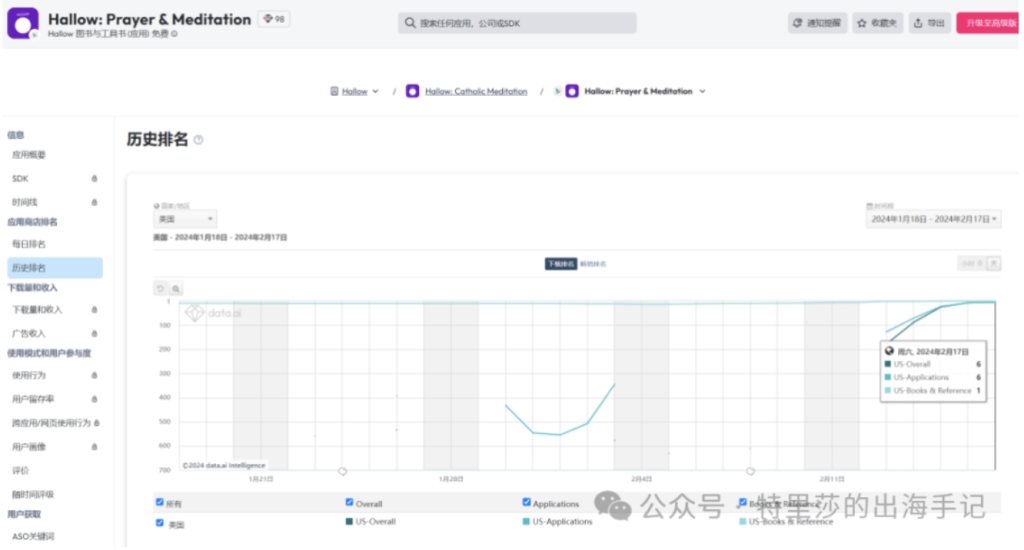The image size is (1024, 550).
Task: Click the reset zoom icon above the chart
Action: pyautogui.click(x=160, y=288)
